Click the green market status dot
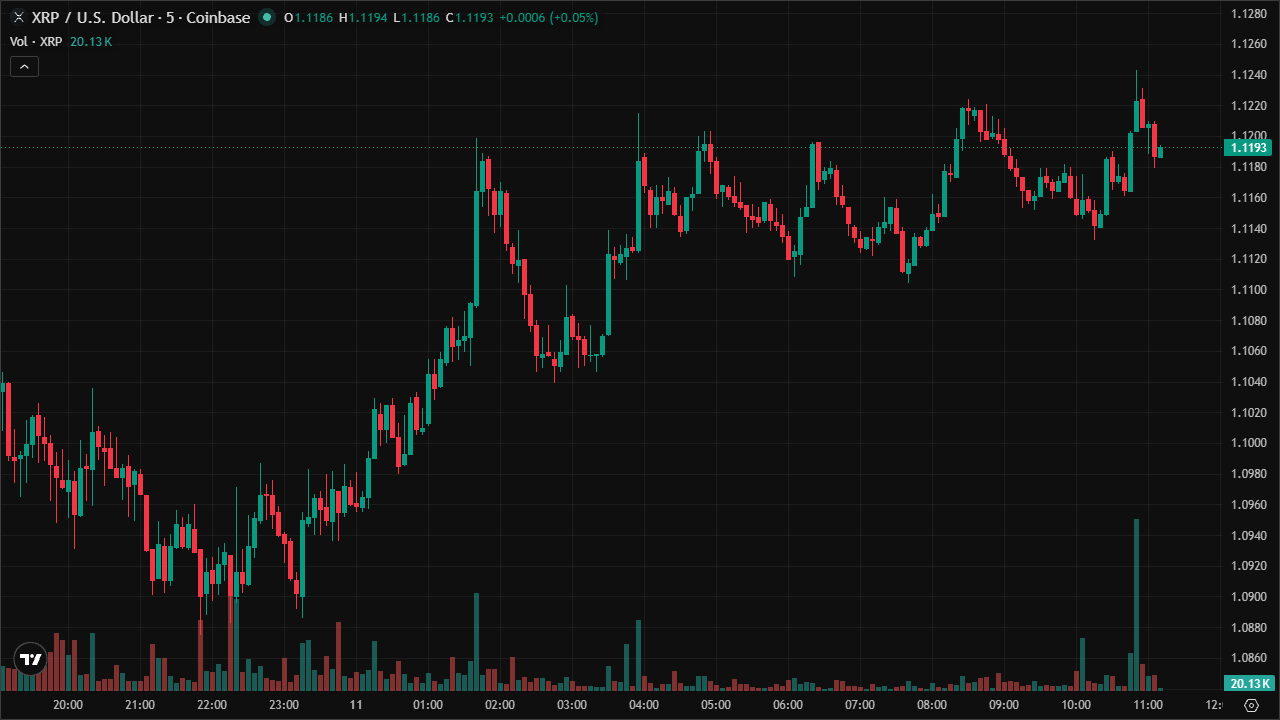This screenshot has width=1280, height=720. [x=266, y=17]
